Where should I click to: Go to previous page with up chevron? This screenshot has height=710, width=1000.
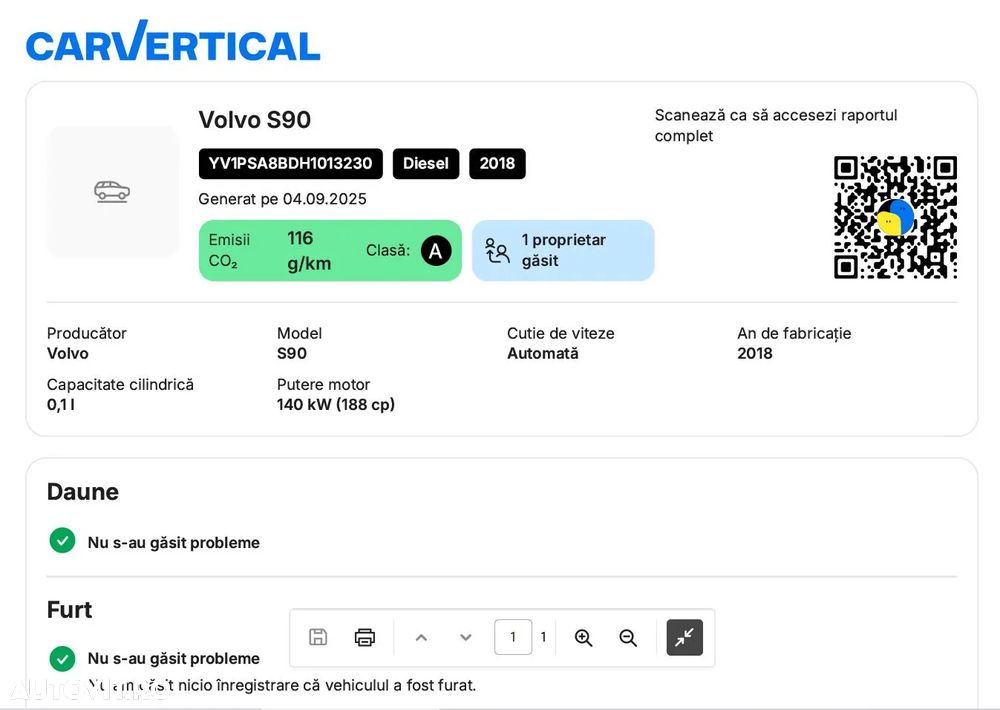pos(421,637)
